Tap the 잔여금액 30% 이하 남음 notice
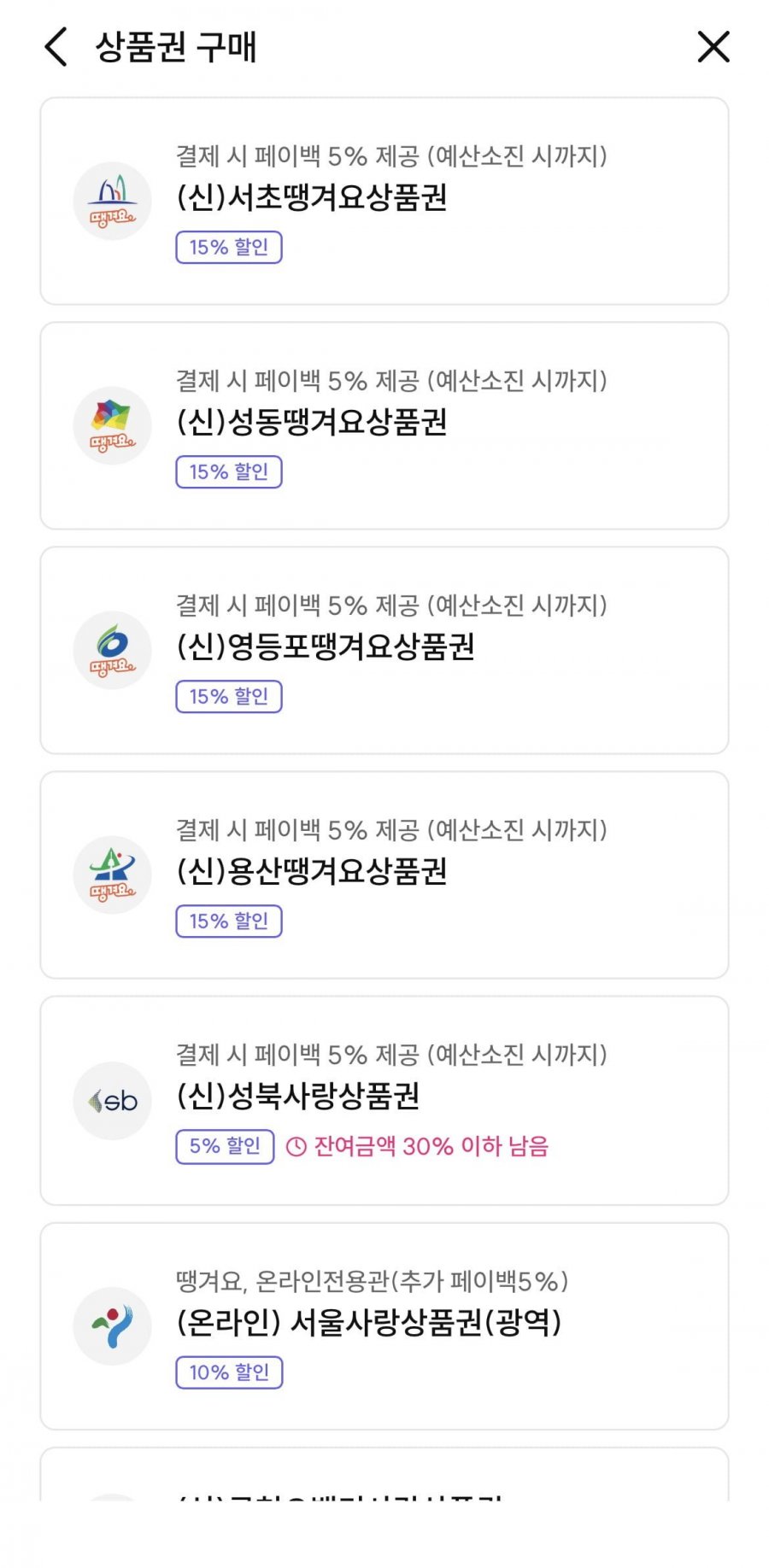 click(x=417, y=1146)
